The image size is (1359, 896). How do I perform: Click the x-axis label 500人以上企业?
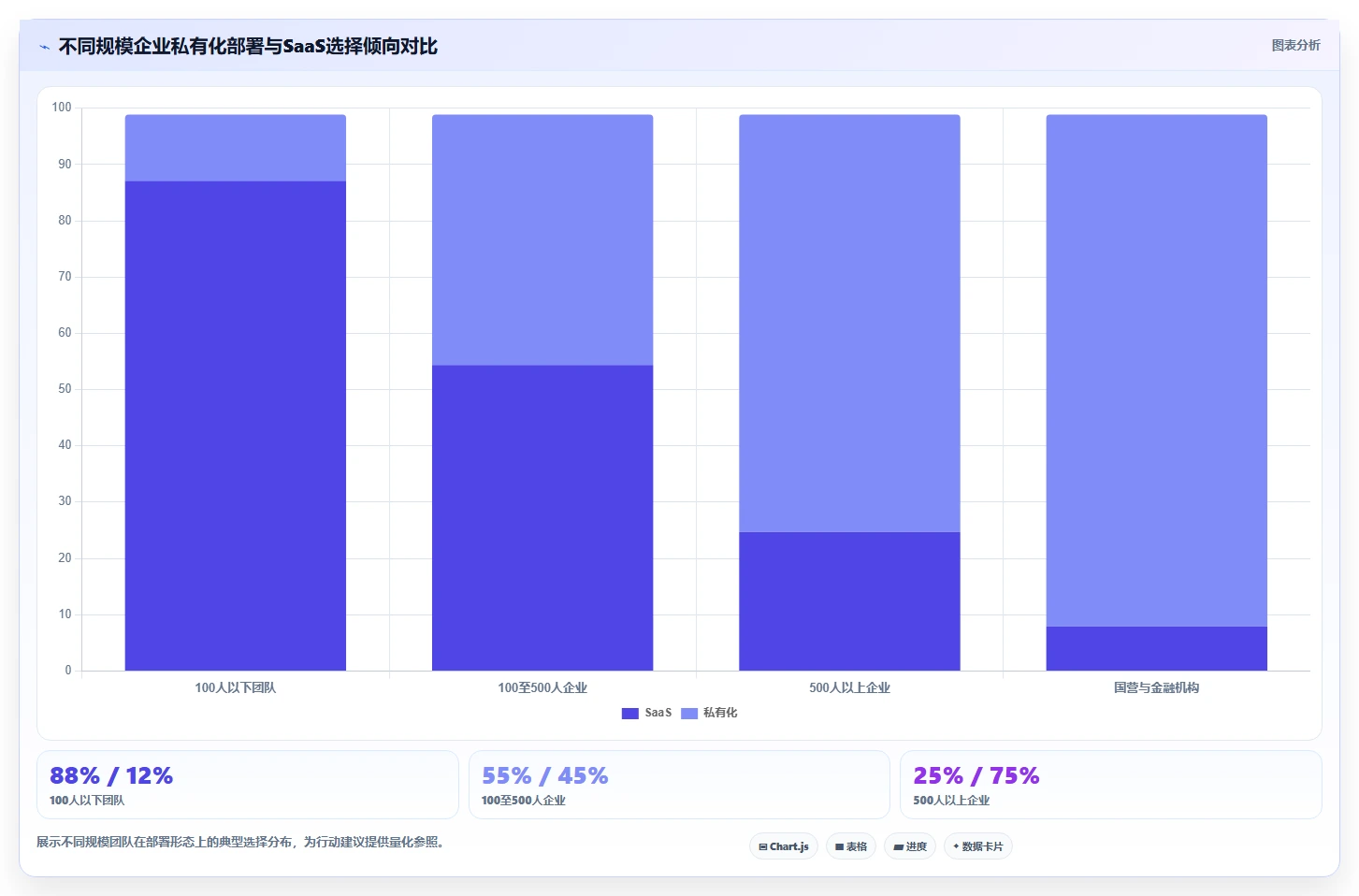(849, 687)
